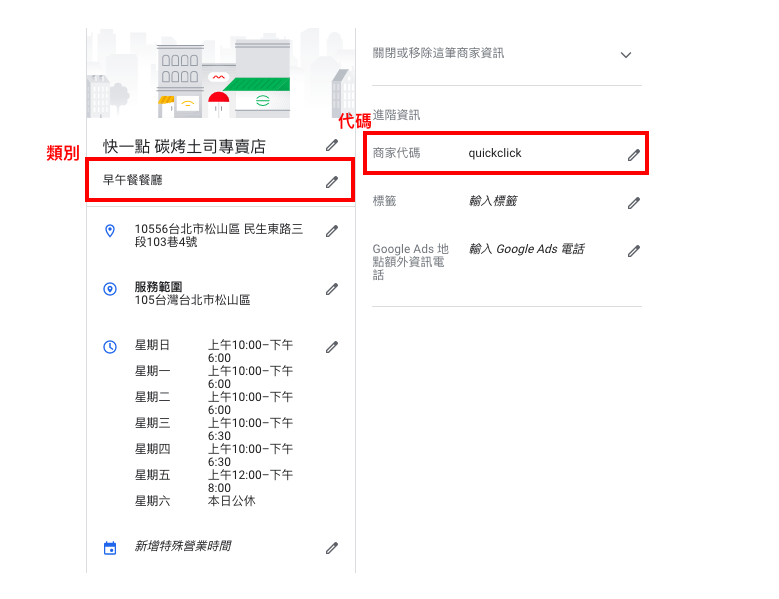Edit the 標籤 pencil icon
This screenshot has height=599, width=779.
pyautogui.click(x=633, y=203)
